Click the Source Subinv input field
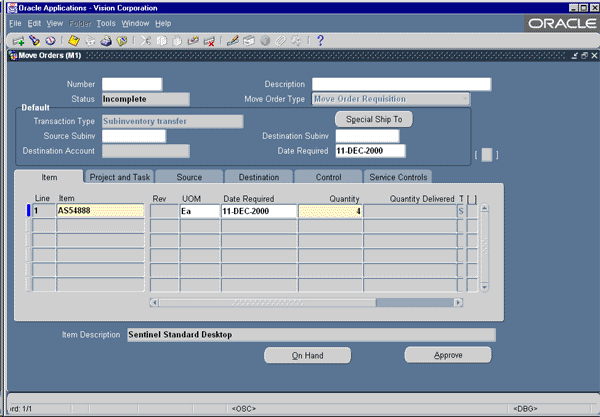This screenshot has width=600, height=417. 133,136
